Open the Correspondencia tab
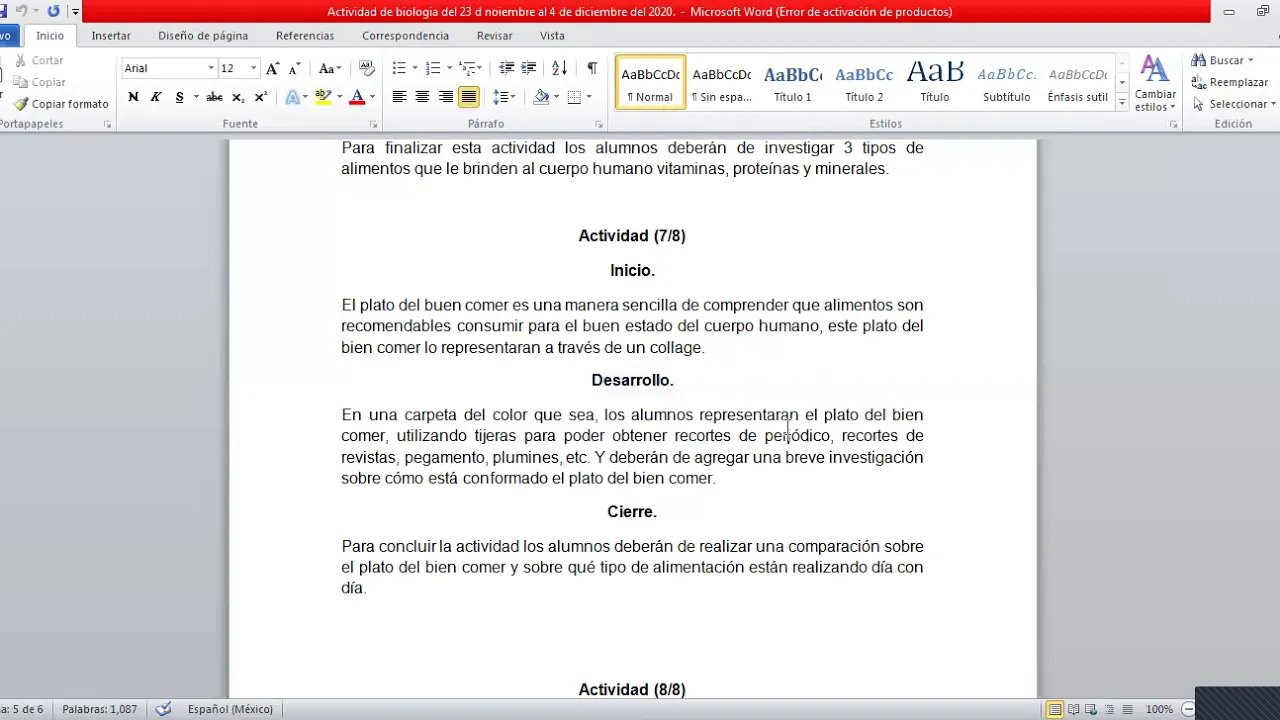Screen dimensions: 1280x720 pos(405,35)
